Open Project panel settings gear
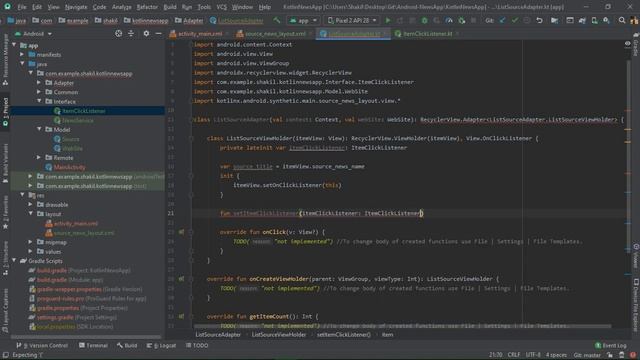This screenshot has width=640, height=360. (x=146, y=33)
